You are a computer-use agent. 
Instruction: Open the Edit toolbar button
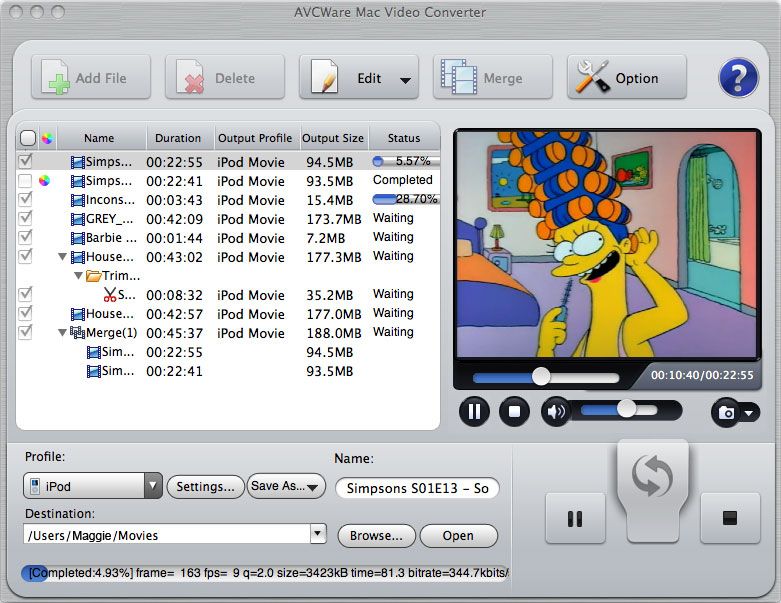click(359, 77)
